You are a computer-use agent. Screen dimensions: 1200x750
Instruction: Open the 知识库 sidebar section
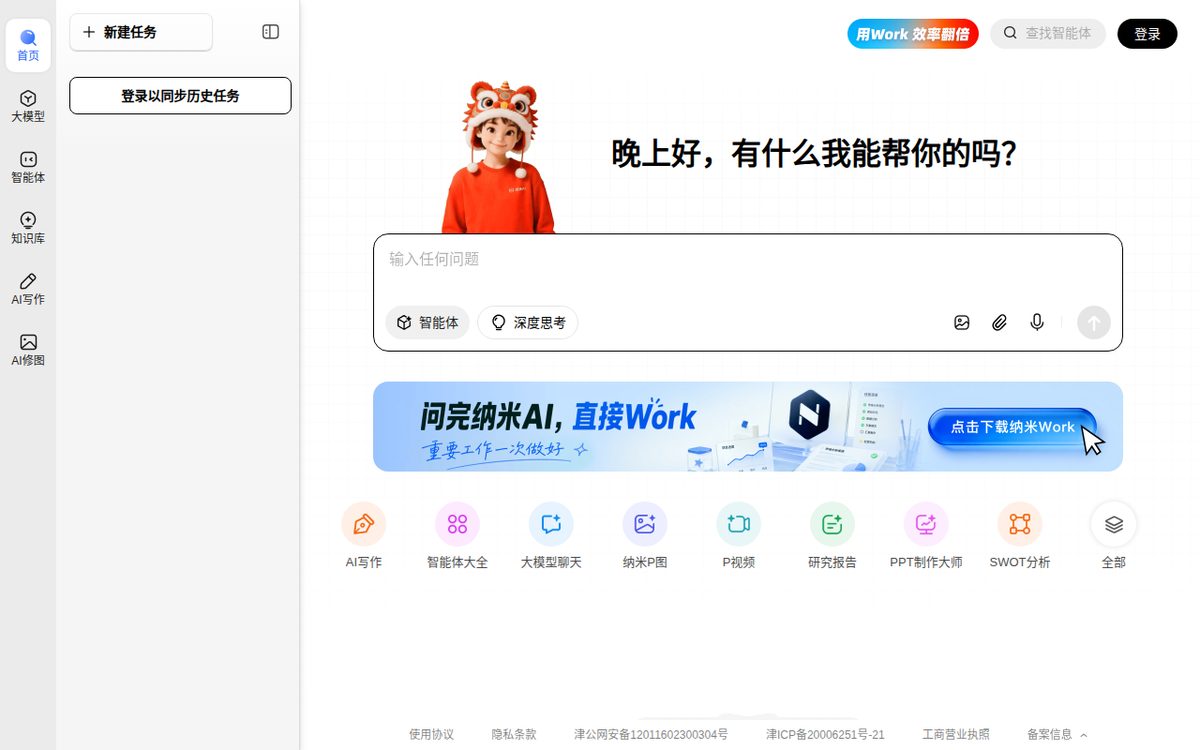pyautogui.click(x=28, y=228)
